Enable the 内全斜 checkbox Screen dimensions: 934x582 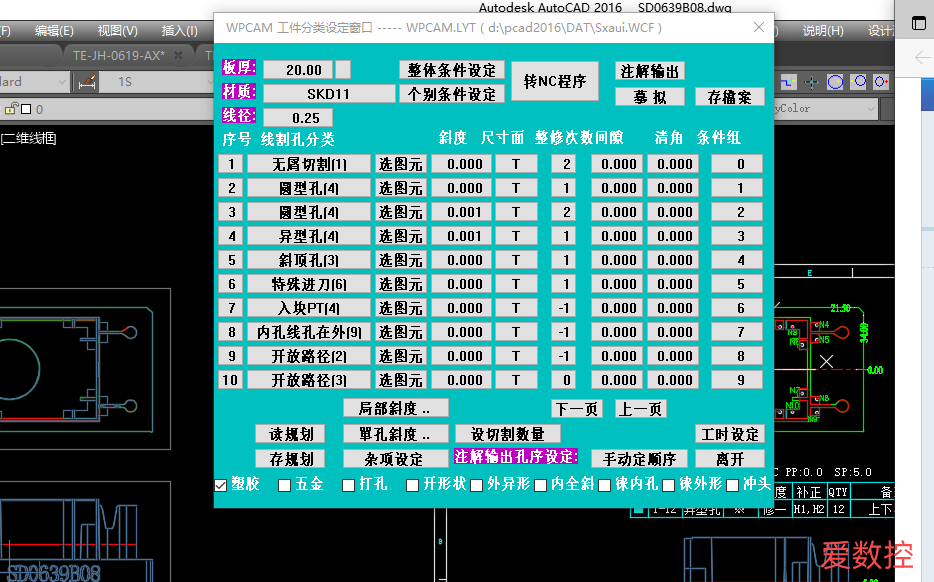click(541, 485)
